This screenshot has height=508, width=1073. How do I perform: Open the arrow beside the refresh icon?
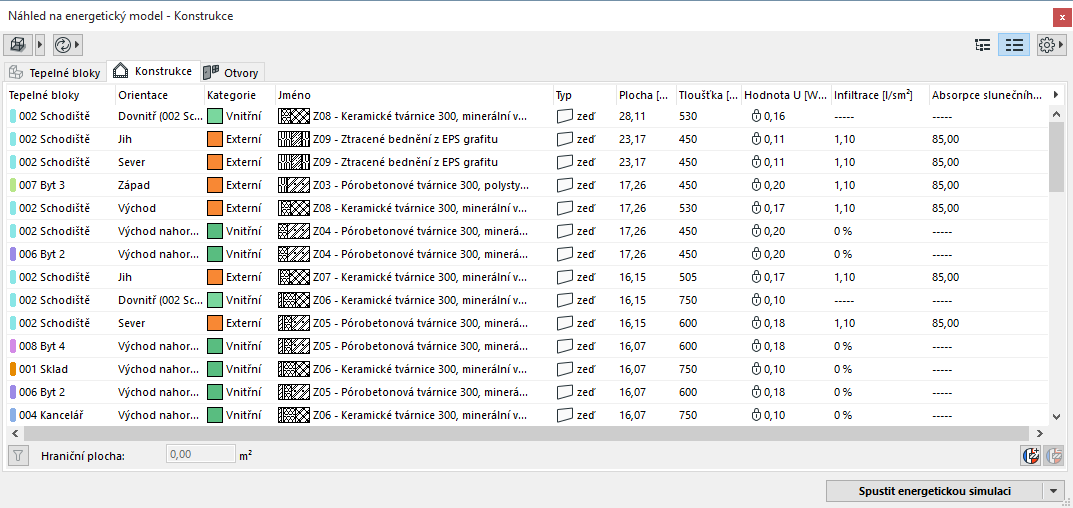pyautogui.click(x=78, y=45)
